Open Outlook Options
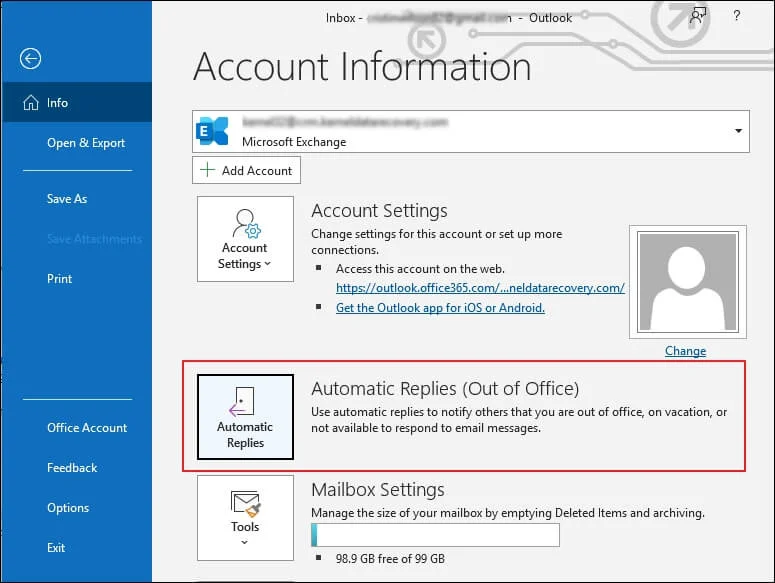Viewport: 775px width, 583px height. tap(68, 507)
